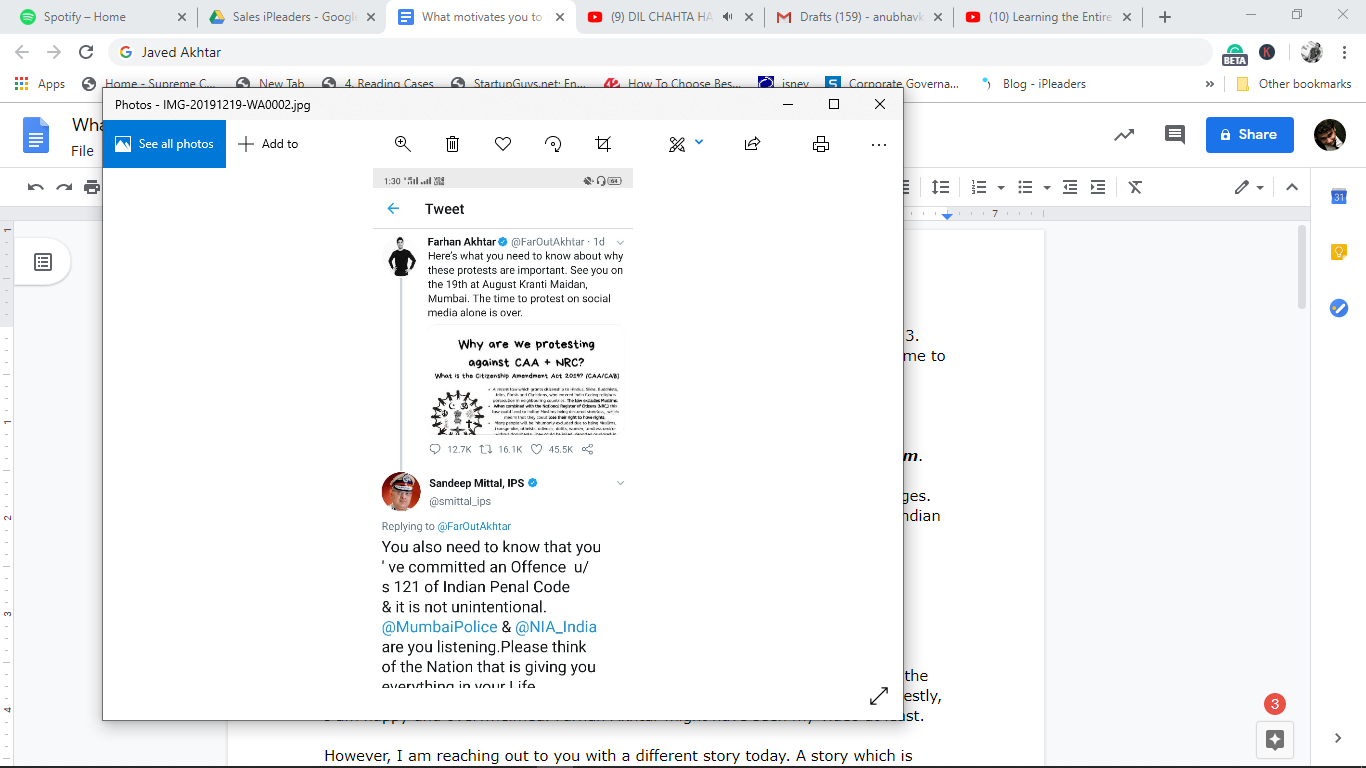Add photo to favorites with heart icon
The width and height of the screenshot is (1366, 768).
[503, 144]
